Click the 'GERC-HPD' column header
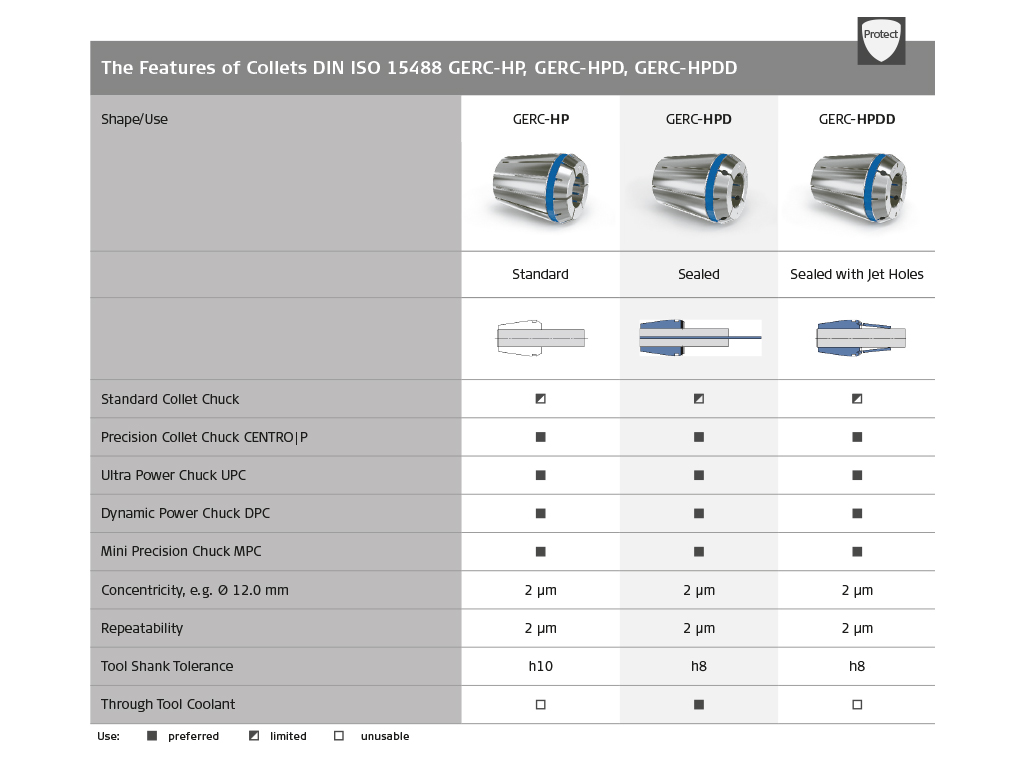This screenshot has height=768, width=1024. (x=699, y=120)
